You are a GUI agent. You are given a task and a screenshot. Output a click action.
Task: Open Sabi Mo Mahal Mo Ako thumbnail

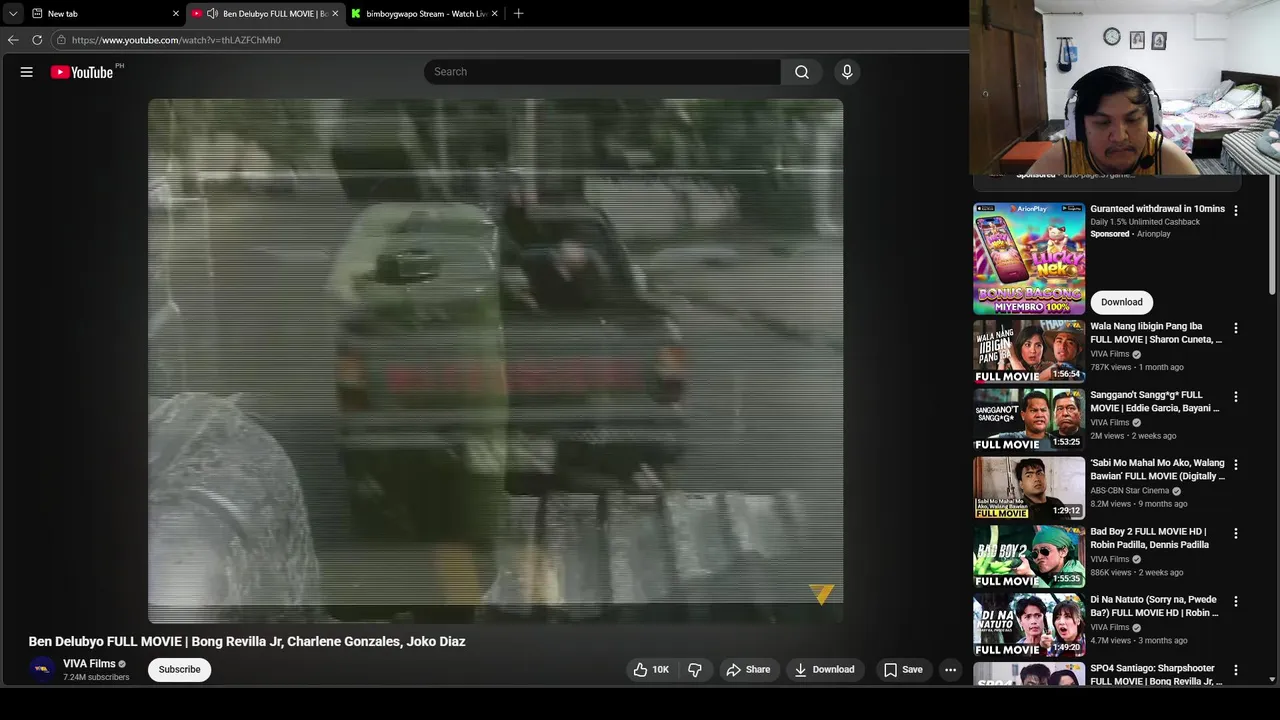(x=1029, y=488)
